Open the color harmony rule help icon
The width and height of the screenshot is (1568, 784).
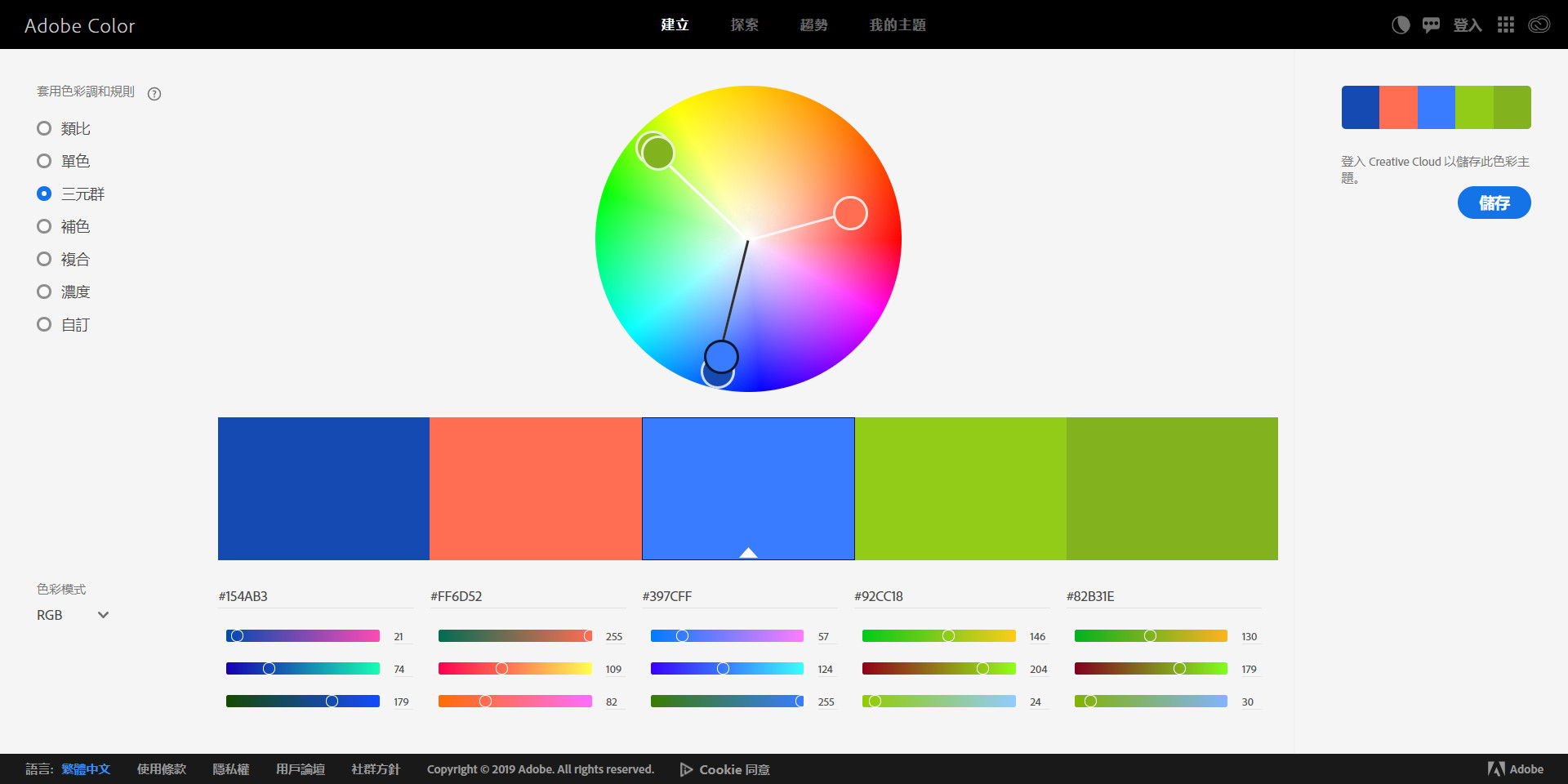pyautogui.click(x=154, y=94)
